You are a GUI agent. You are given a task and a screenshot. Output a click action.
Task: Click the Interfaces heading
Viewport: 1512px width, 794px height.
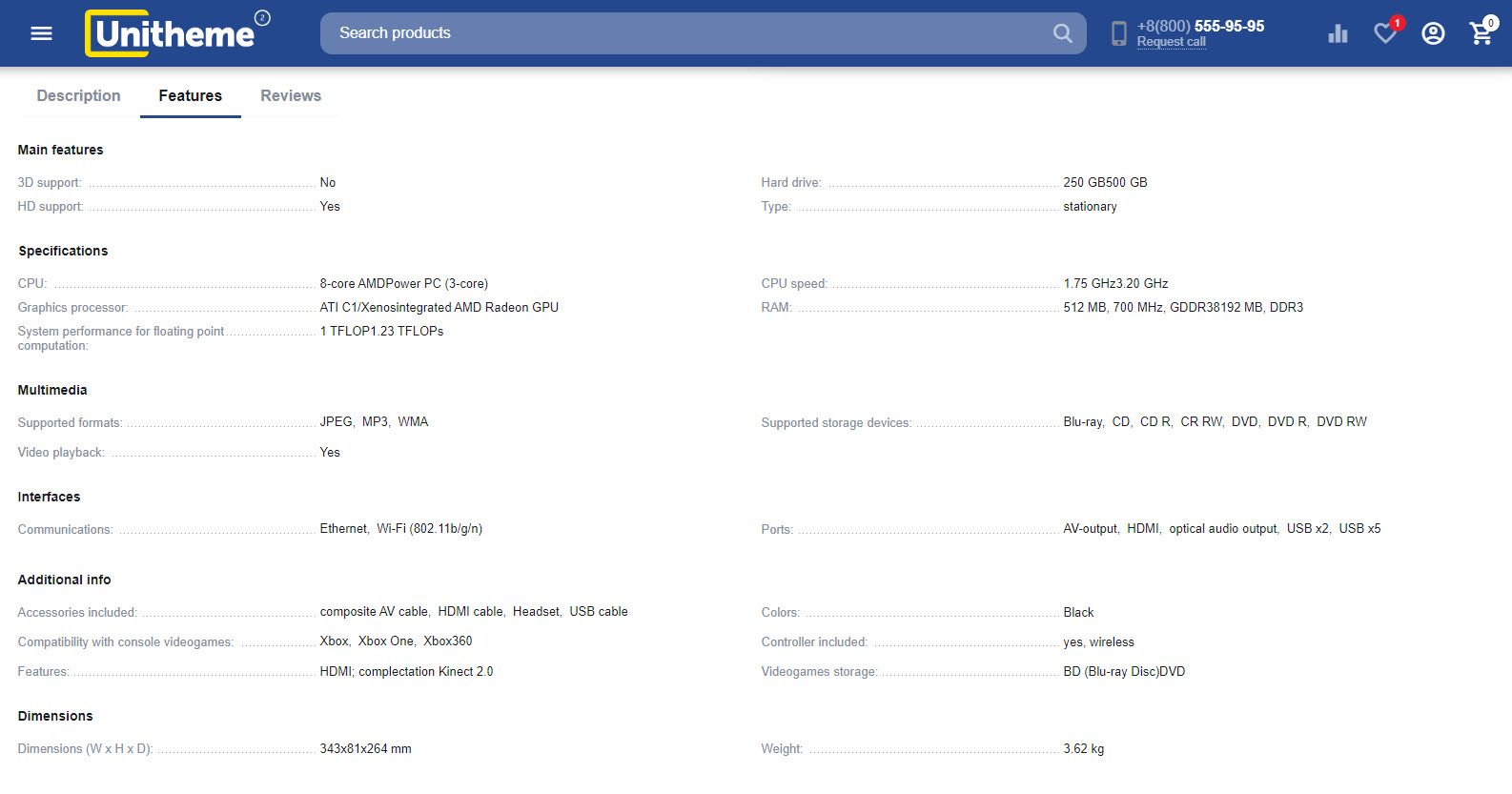coord(49,497)
